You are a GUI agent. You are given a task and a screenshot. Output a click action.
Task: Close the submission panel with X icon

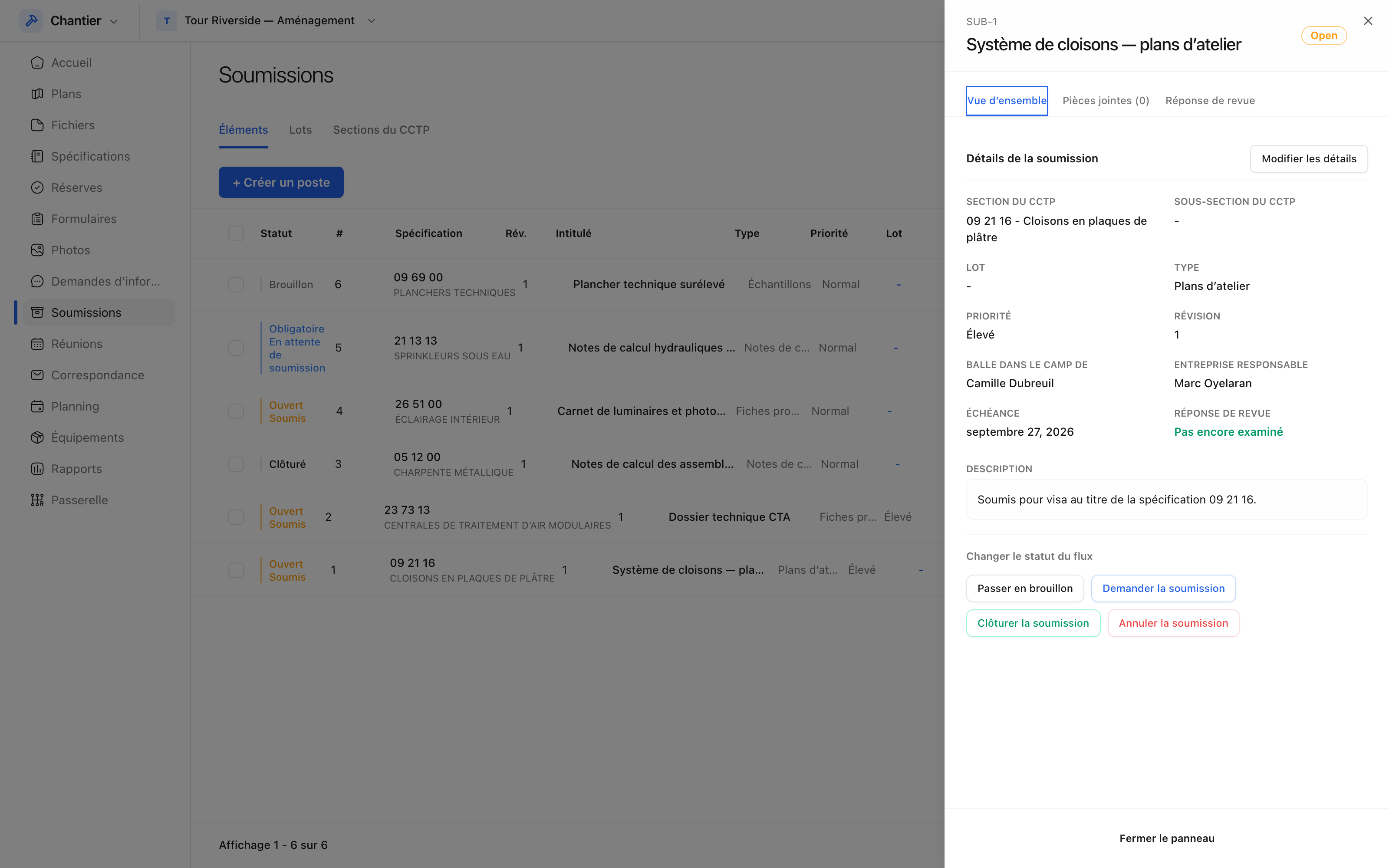point(1368,21)
